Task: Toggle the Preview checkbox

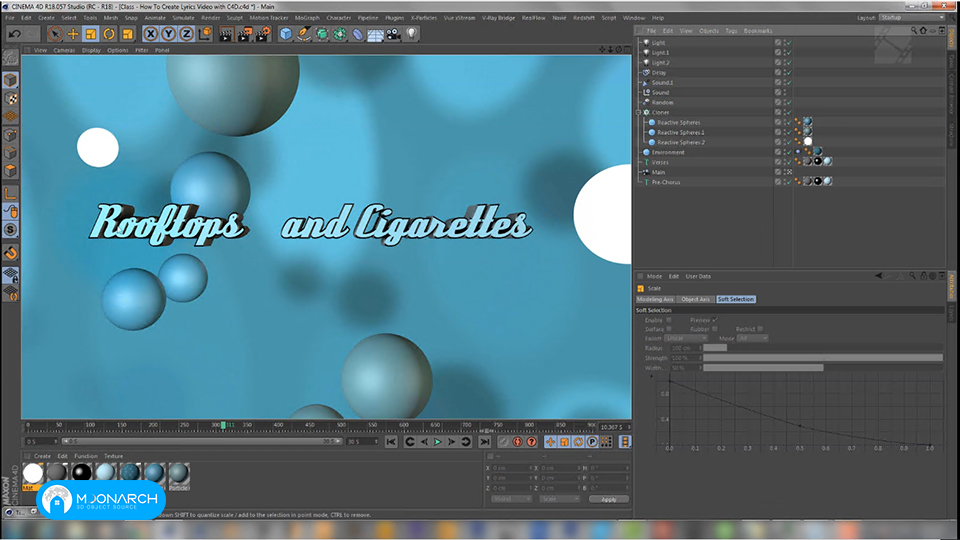Action: tap(714, 320)
